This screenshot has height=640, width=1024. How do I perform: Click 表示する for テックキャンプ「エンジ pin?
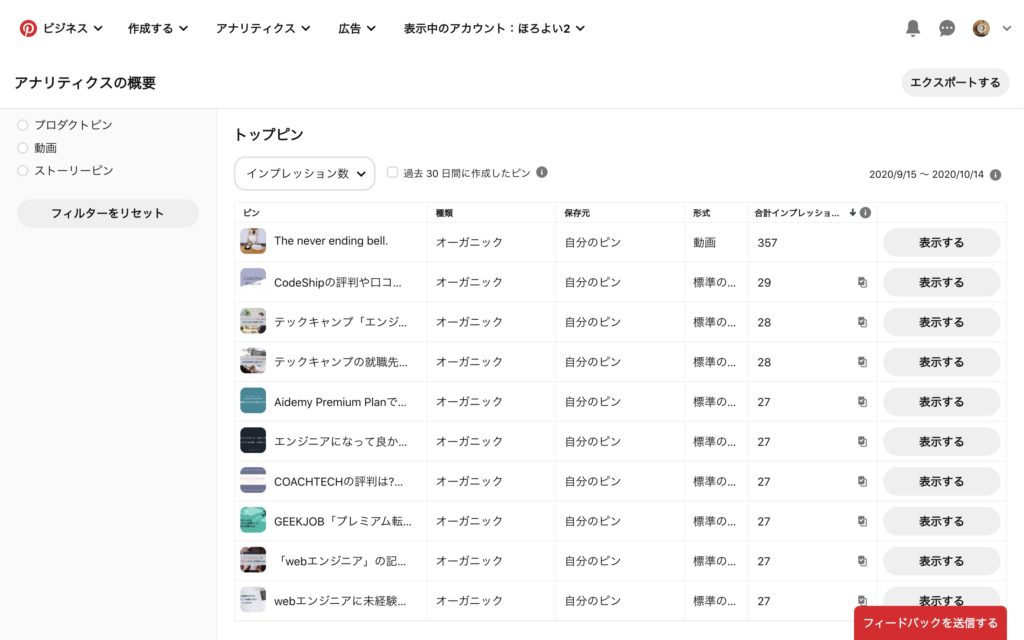pyautogui.click(x=941, y=322)
